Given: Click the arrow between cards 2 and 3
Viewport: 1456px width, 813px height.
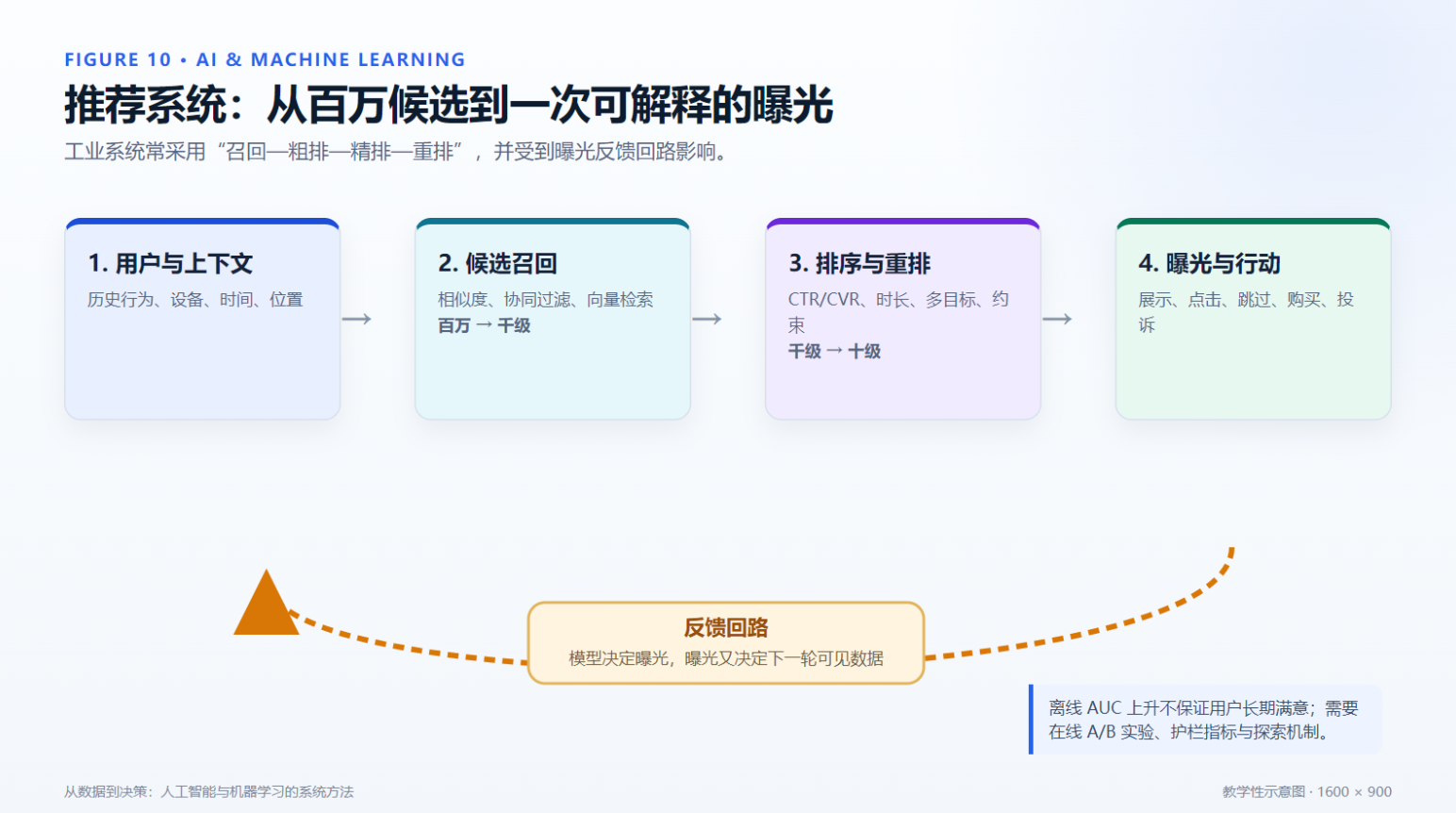Looking at the screenshot, I should click(x=707, y=319).
